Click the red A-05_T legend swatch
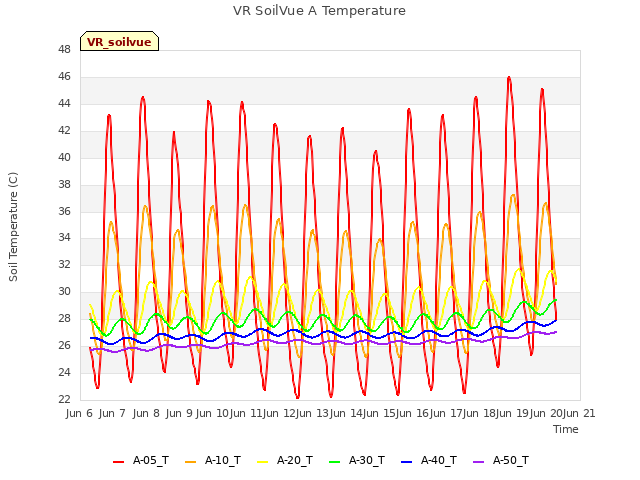Viewport: 640px width, 480px height. click(x=118, y=462)
